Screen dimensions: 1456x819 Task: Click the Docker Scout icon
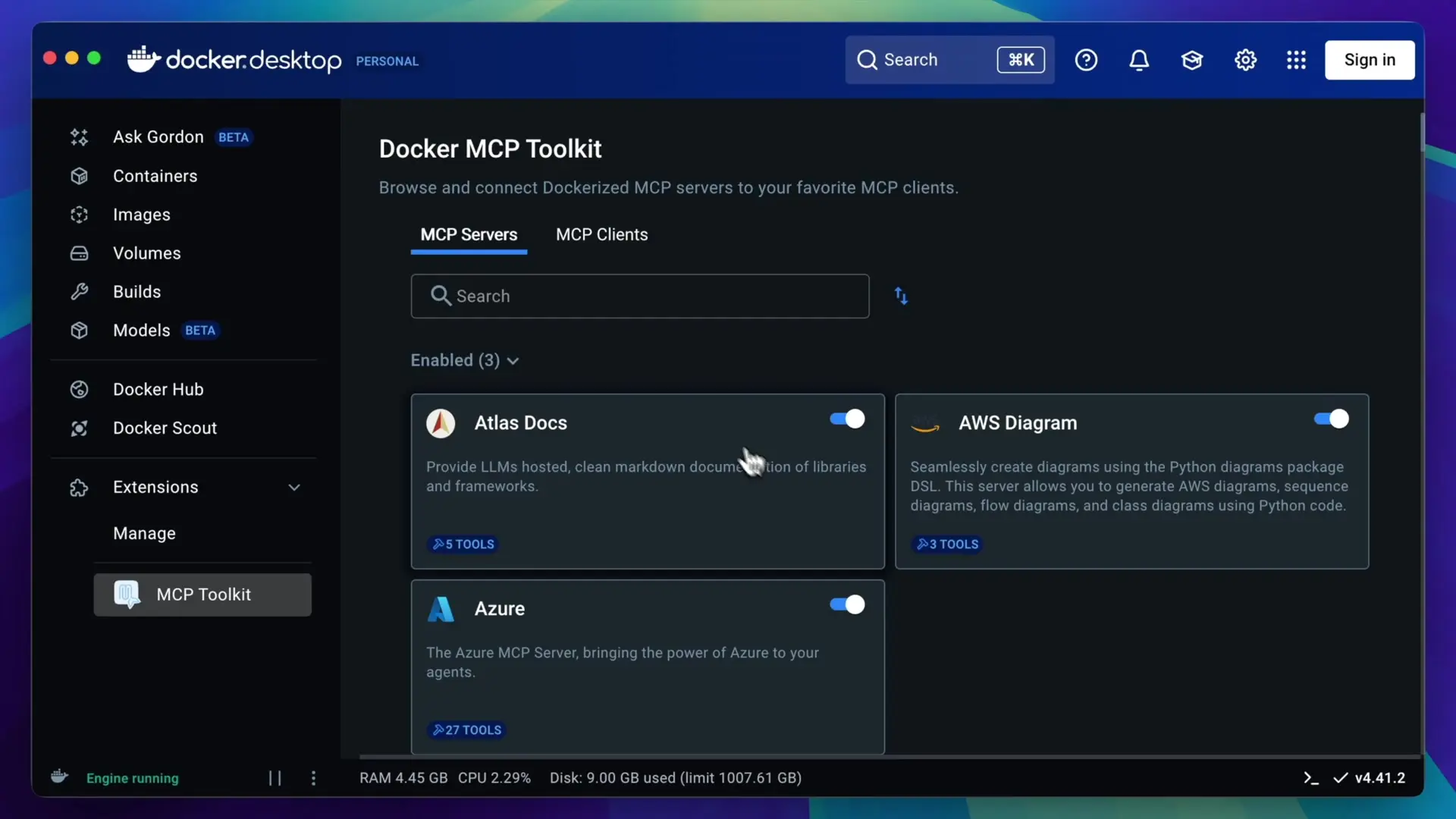(x=79, y=428)
